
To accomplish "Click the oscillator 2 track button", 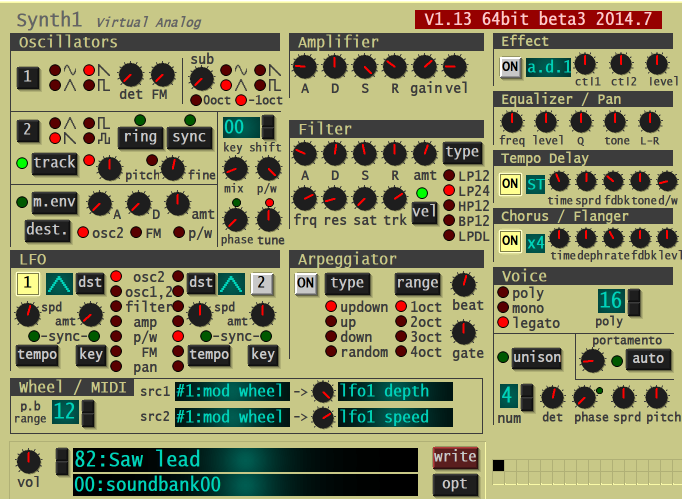I will 54,164.
